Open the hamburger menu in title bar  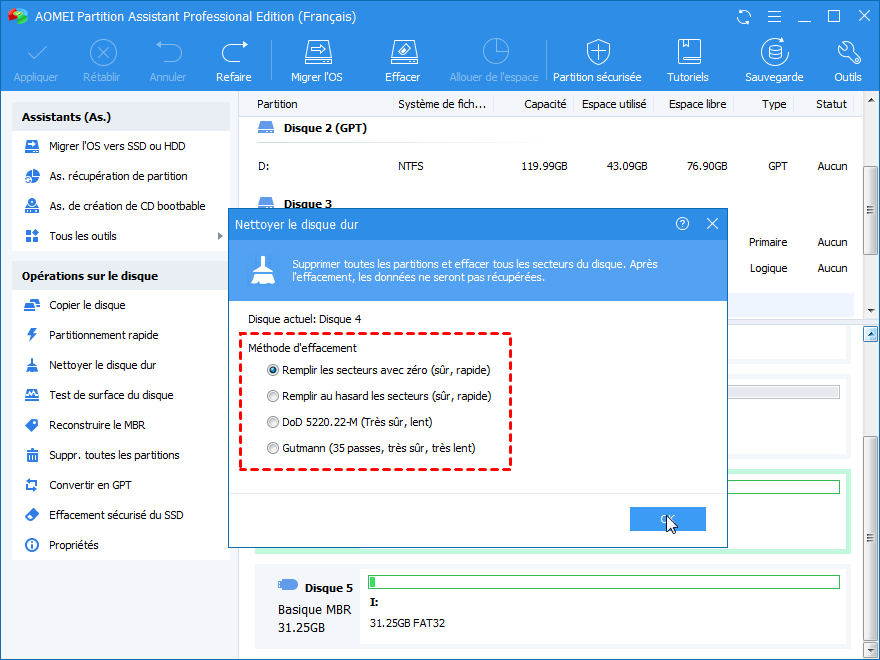click(774, 17)
